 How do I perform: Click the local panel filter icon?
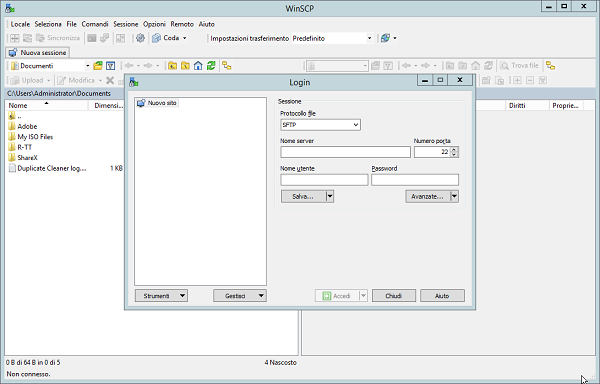pyautogui.click(x=111, y=66)
